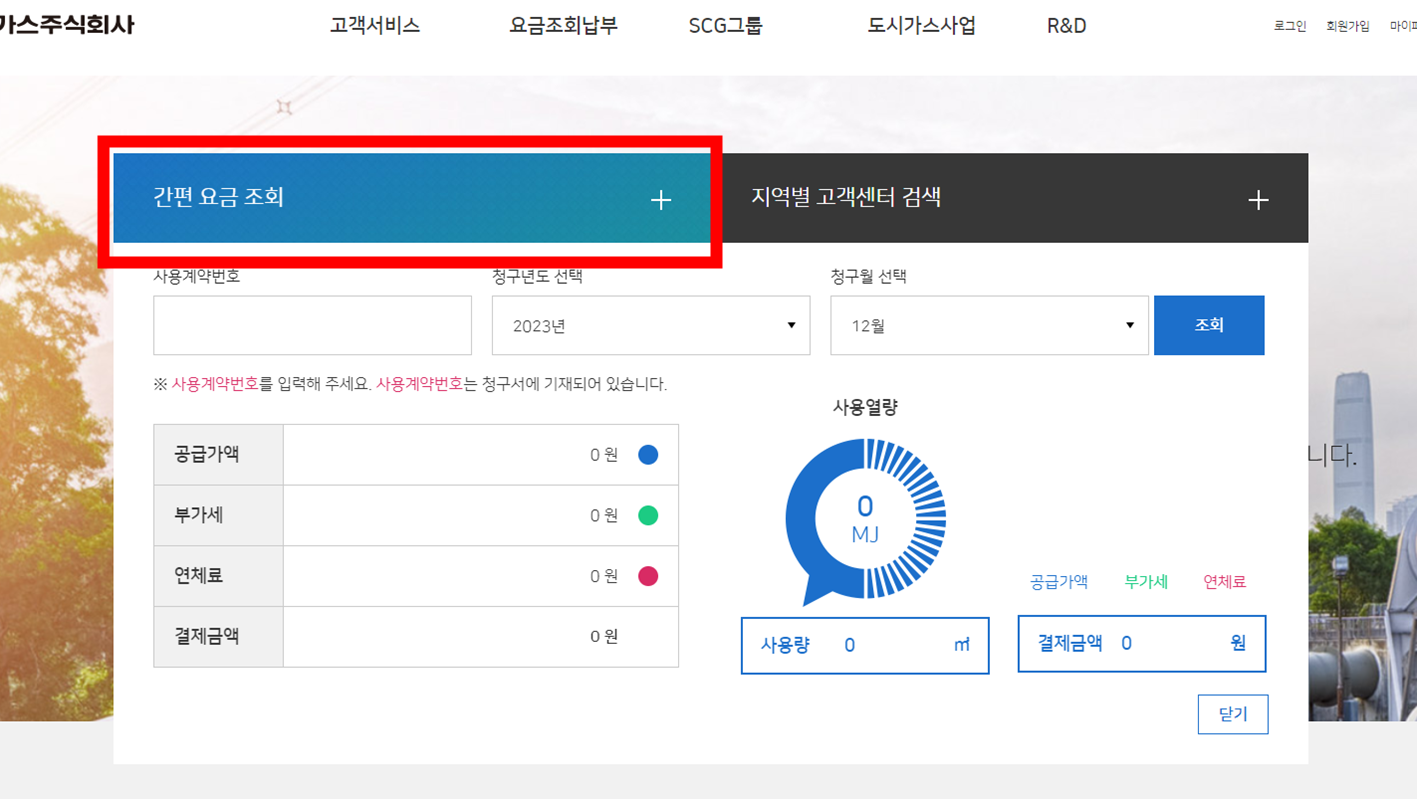The width and height of the screenshot is (1417, 799).
Task: Open the 고객서비스 menu
Action: click(x=374, y=26)
